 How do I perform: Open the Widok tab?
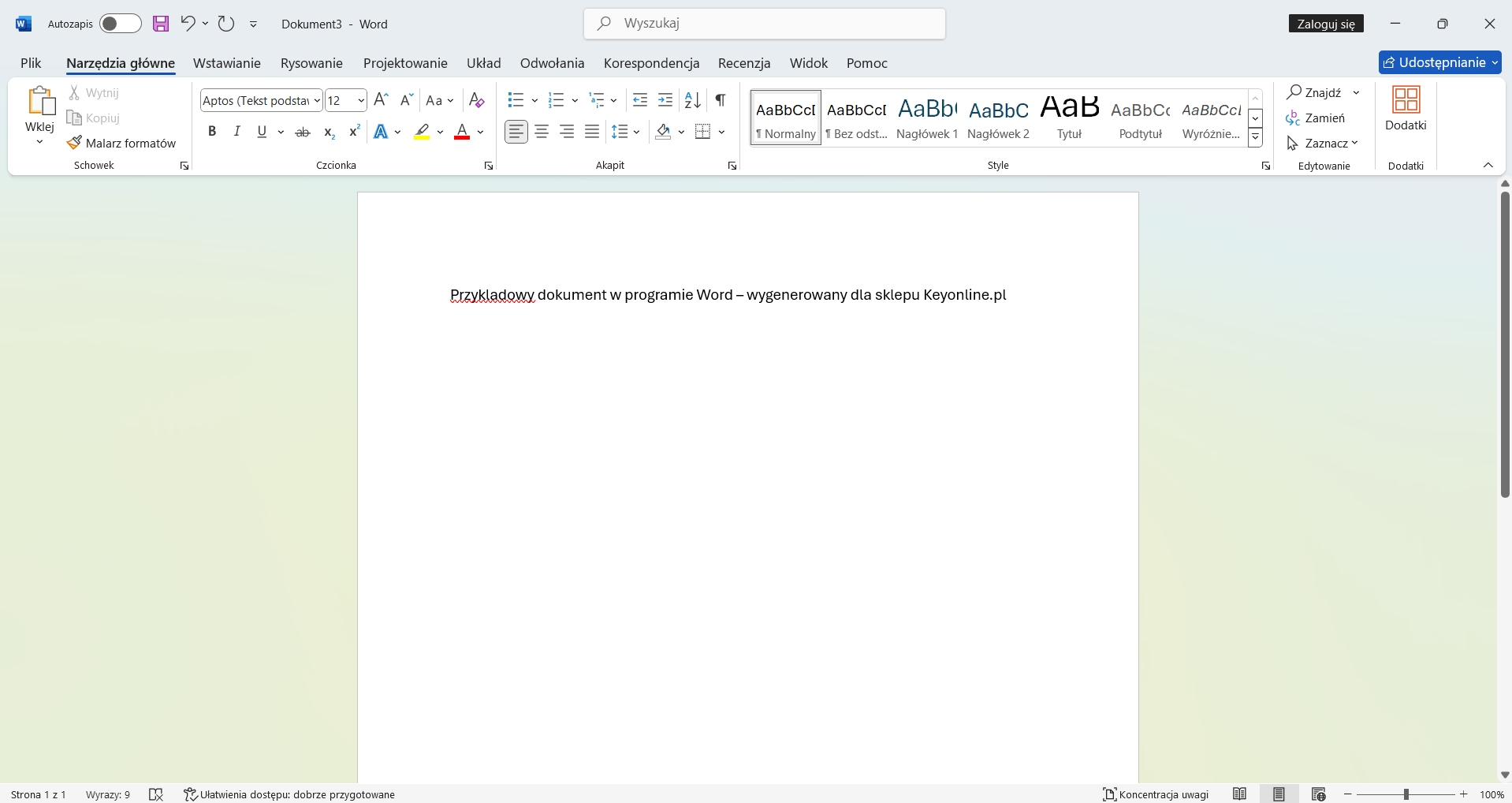[809, 63]
